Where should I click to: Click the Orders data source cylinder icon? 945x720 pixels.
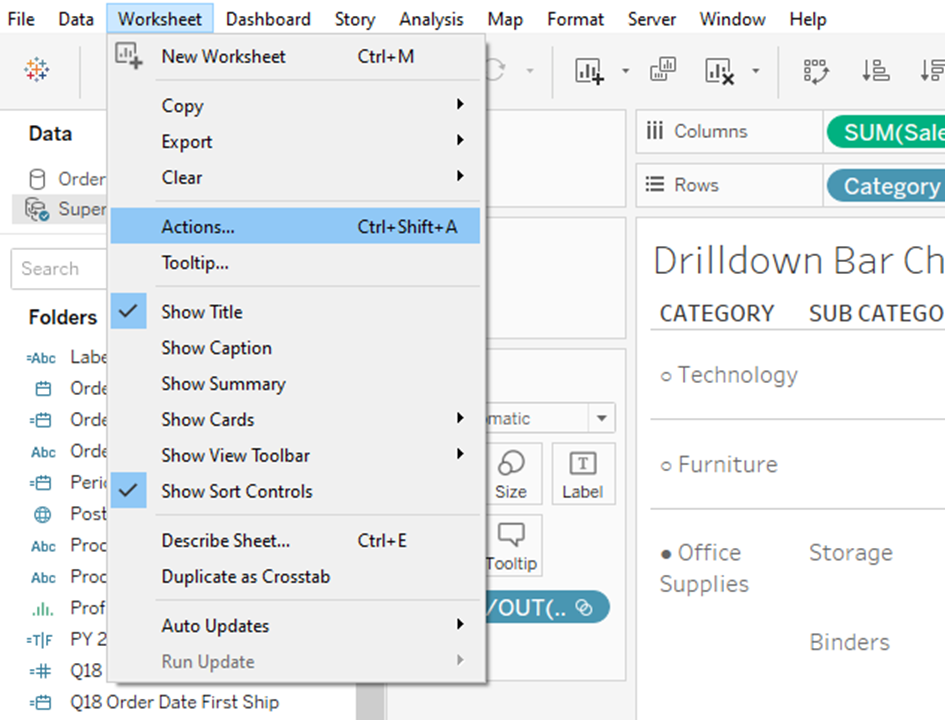[37, 179]
